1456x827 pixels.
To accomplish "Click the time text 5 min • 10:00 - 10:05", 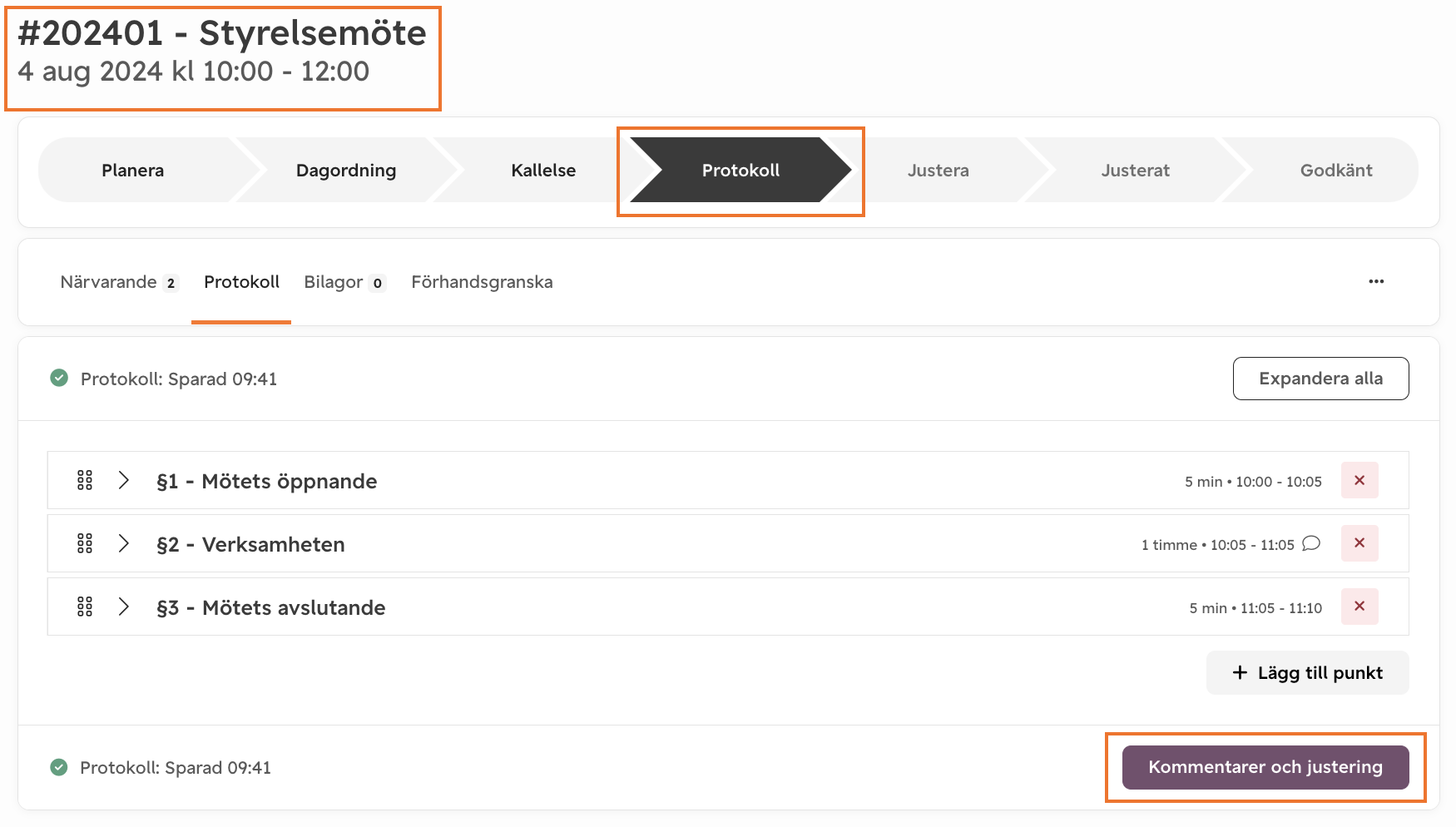I will coord(1253,482).
